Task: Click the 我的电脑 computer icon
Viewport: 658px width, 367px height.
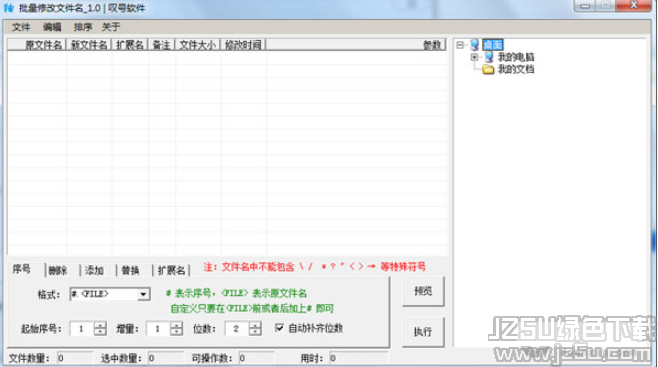Action: tap(489, 57)
